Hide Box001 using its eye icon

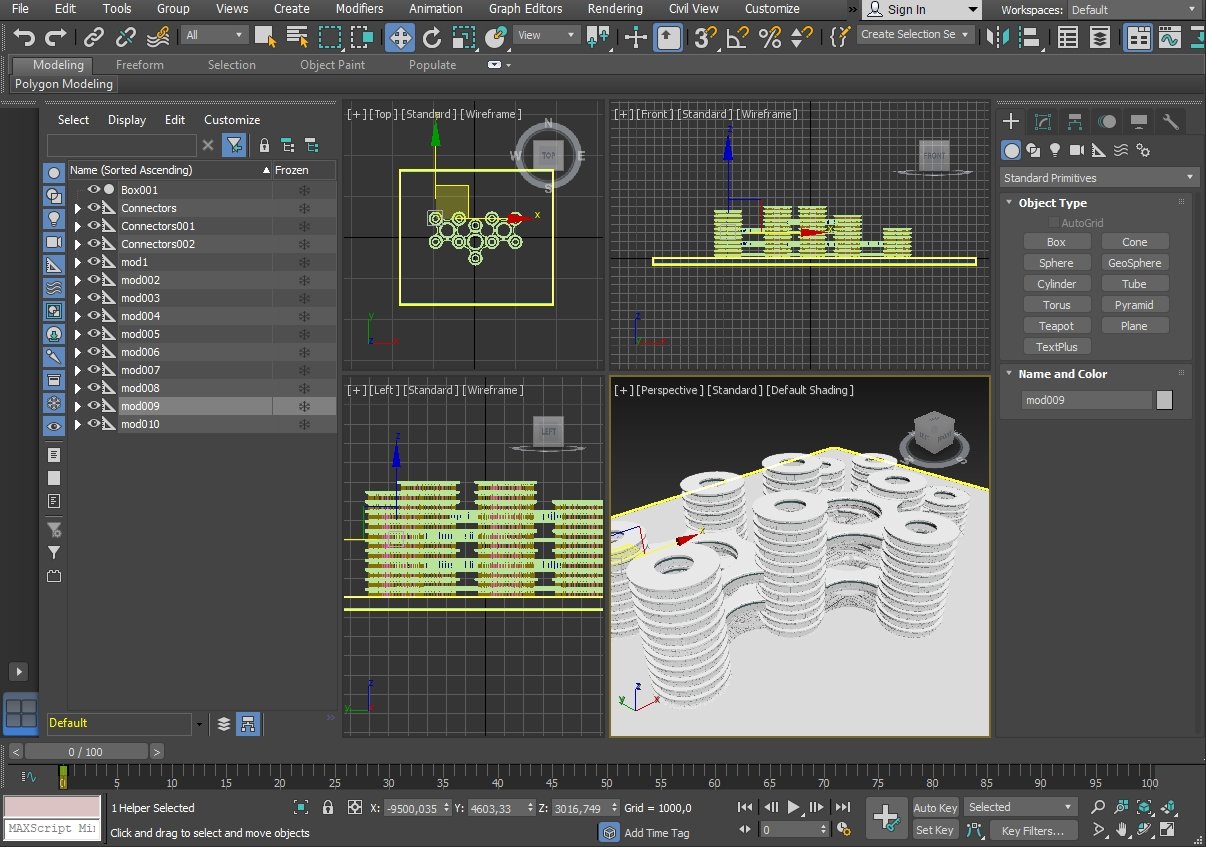93,190
